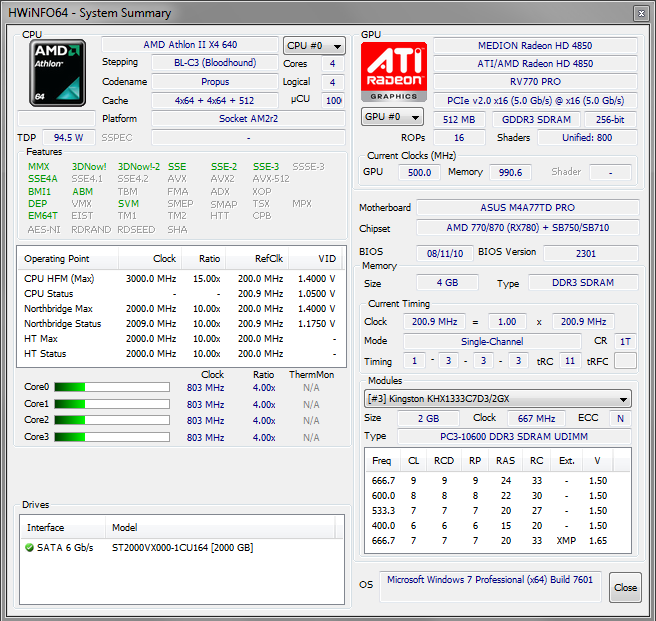Click the RefClk column header
Screen dimensions: 656x621
coord(257,259)
